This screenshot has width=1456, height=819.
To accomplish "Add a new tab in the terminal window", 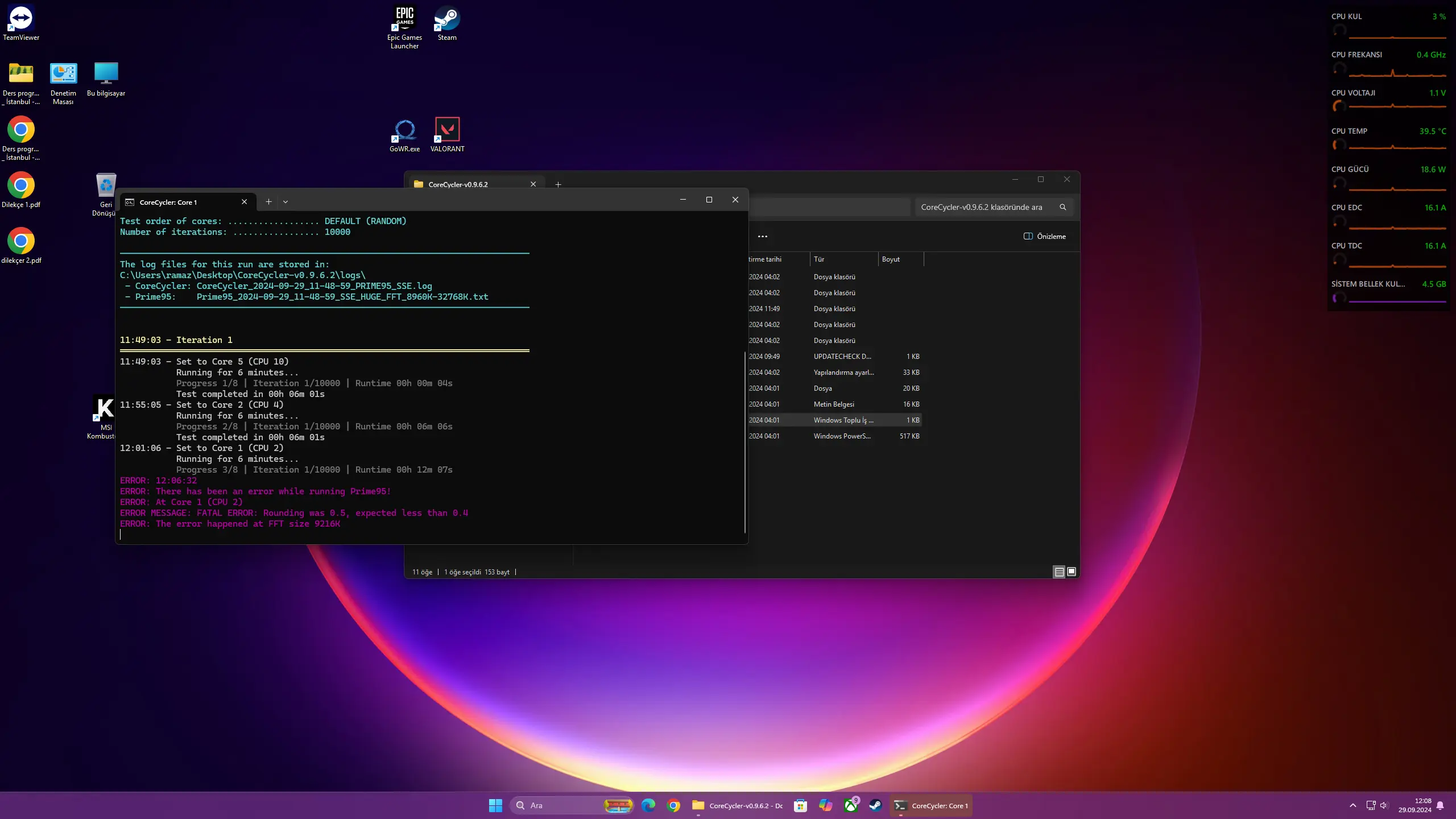I will pos(268,201).
